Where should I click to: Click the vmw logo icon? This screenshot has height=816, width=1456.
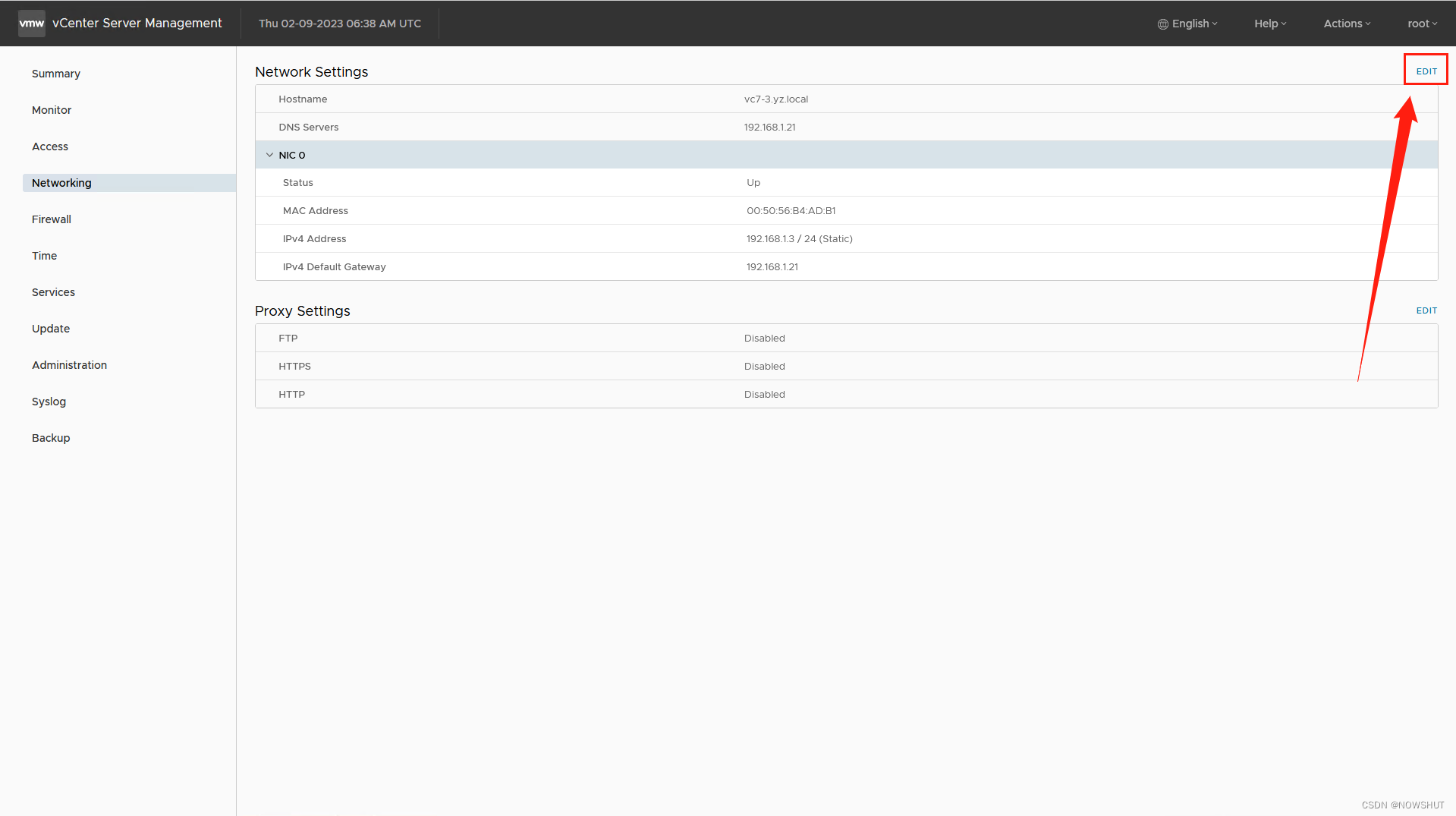tap(31, 23)
